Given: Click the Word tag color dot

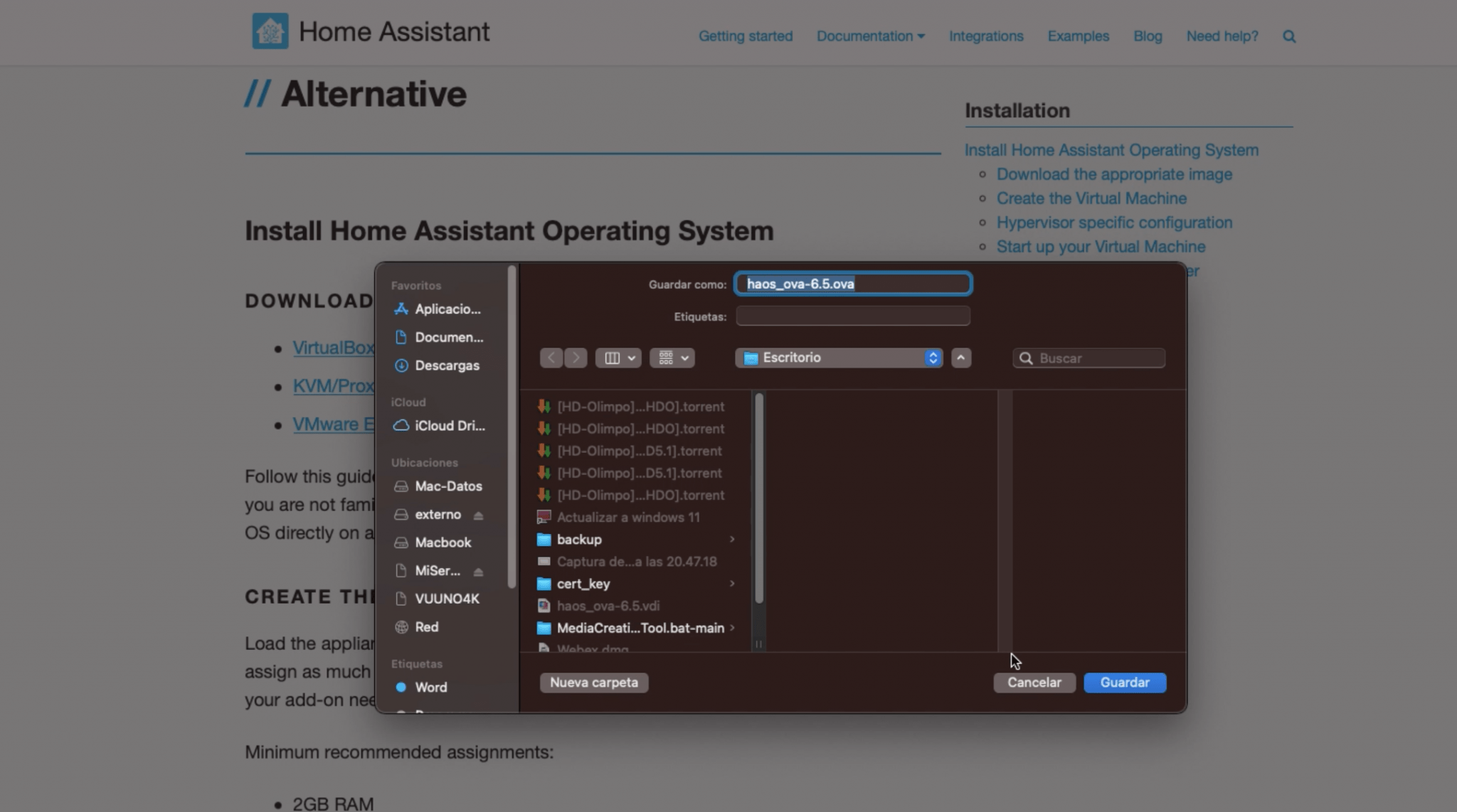Looking at the screenshot, I should click(x=400, y=687).
